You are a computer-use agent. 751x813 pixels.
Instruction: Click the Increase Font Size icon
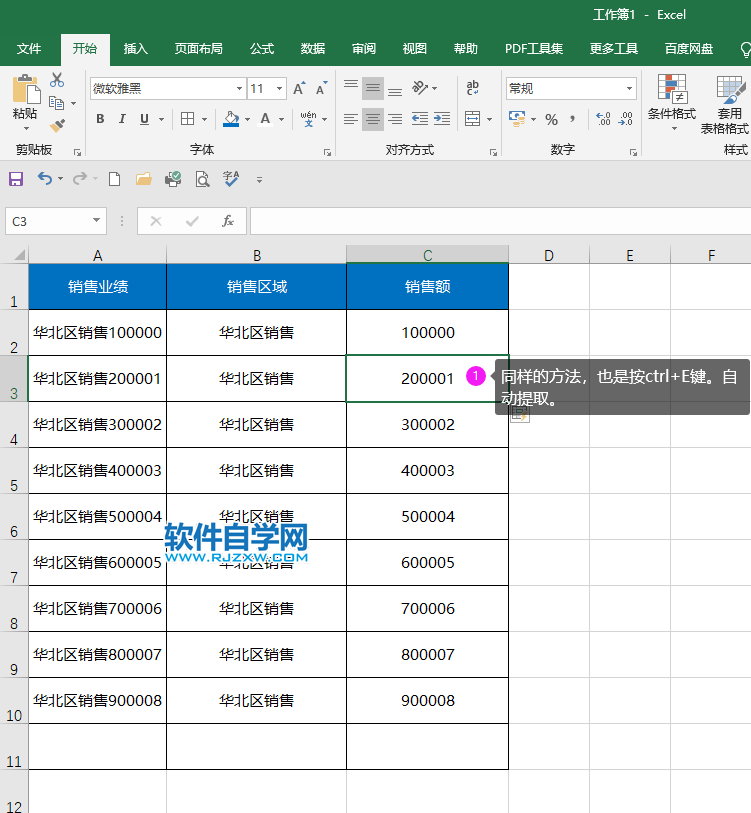click(x=301, y=89)
